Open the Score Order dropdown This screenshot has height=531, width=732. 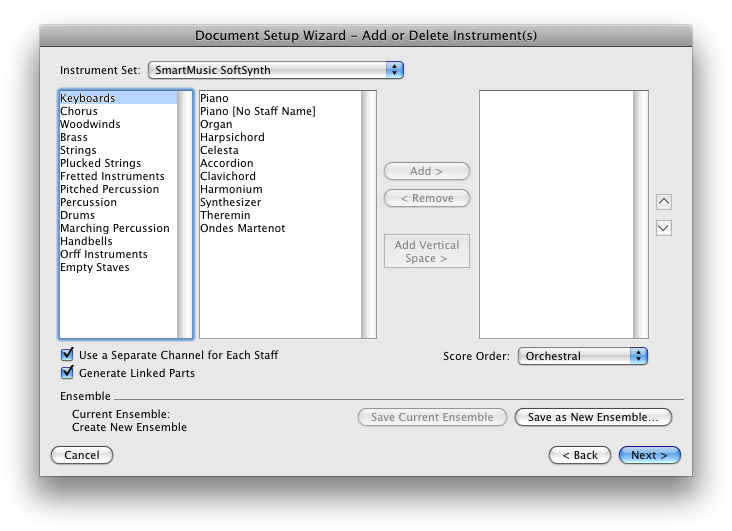pyautogui.click(x=582, y=356)
